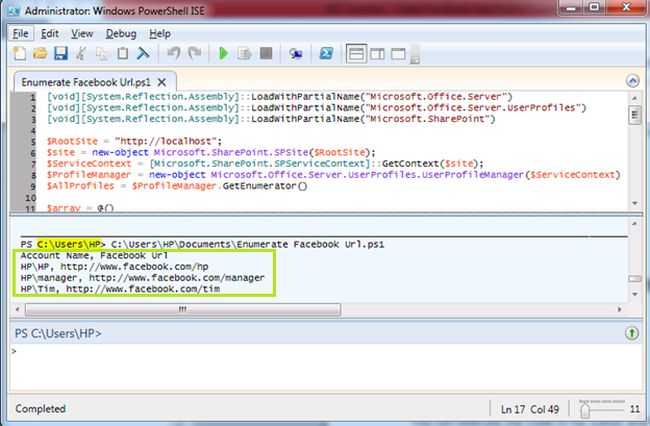The width and height of the screenshot is (650, 426).
Task: Close the Enumerate Facebook Url.ps1 tab
Action: point(162,82)
